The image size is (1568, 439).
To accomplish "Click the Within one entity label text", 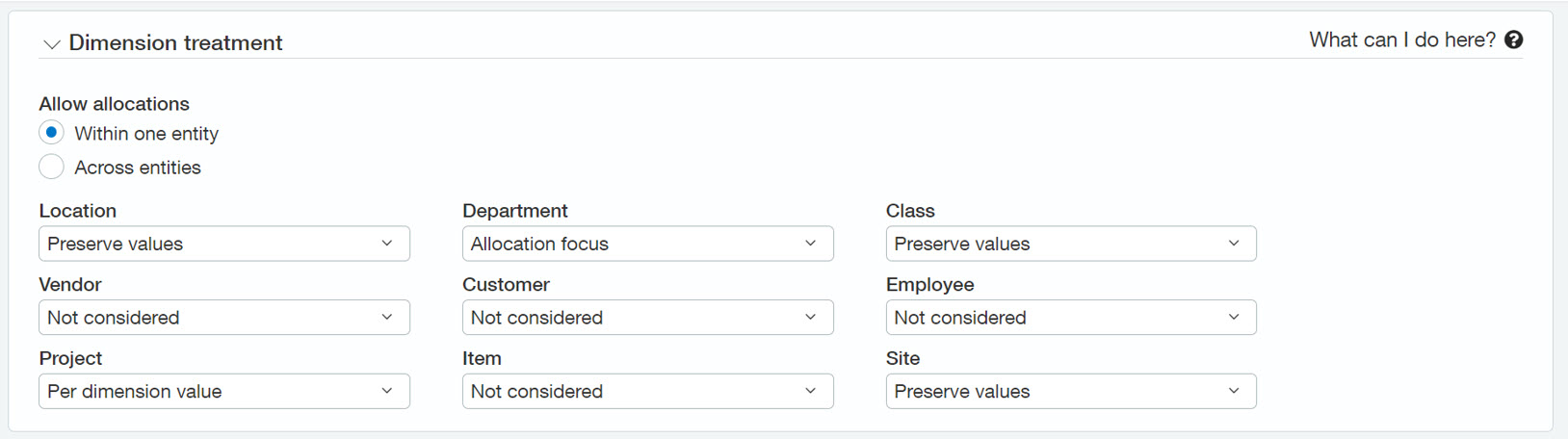I will (x=146, y=134).
